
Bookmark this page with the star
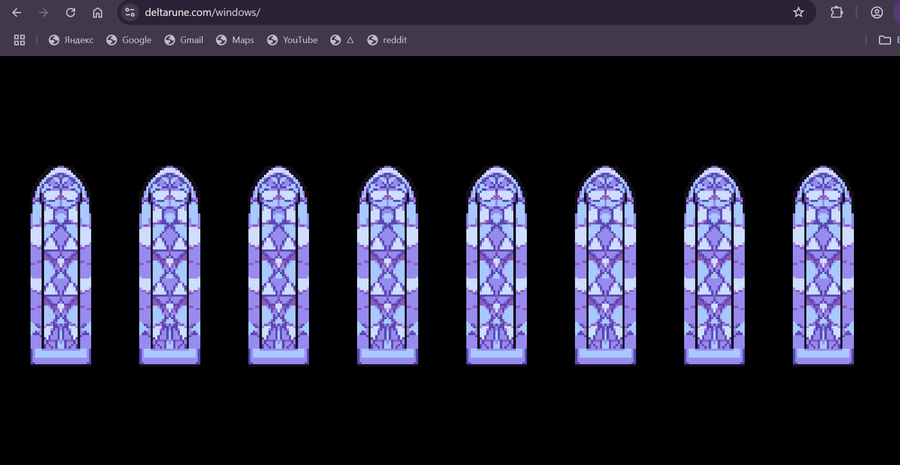(798, 13)
